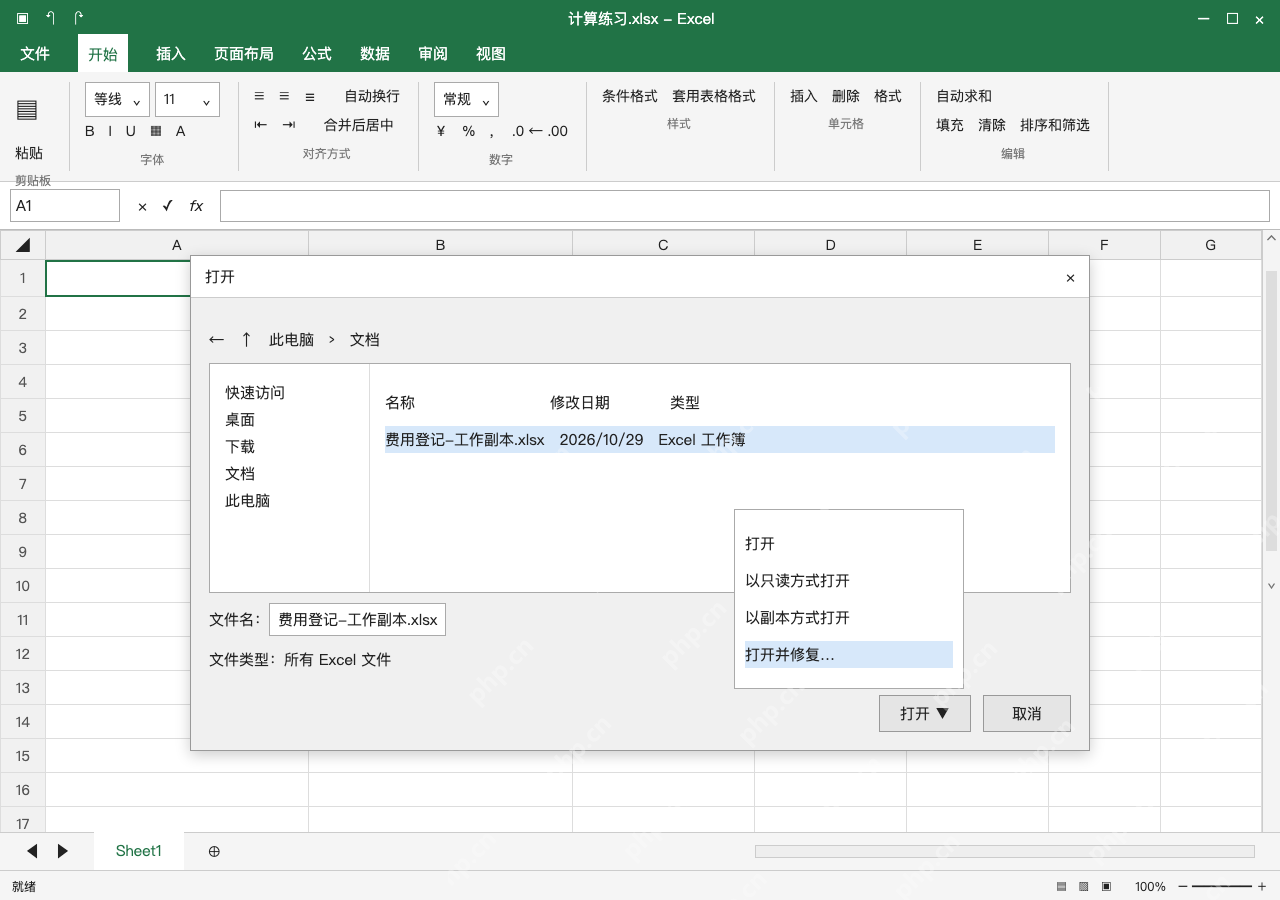The height and width of the screenshot is (900, 1280).
Task: Click the decrease indent icon
Action: (261, 125)
